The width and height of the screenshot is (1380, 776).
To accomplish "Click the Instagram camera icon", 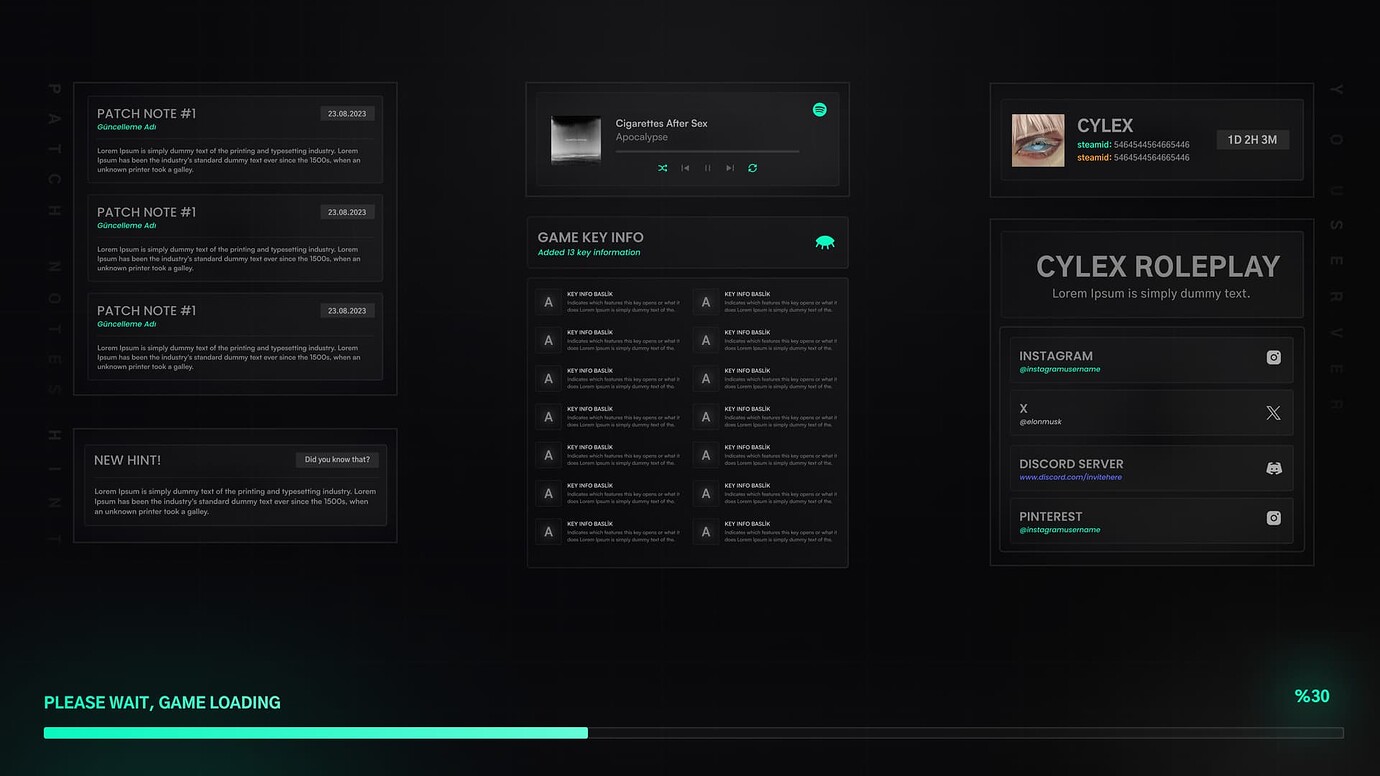I will (1273, 357).
